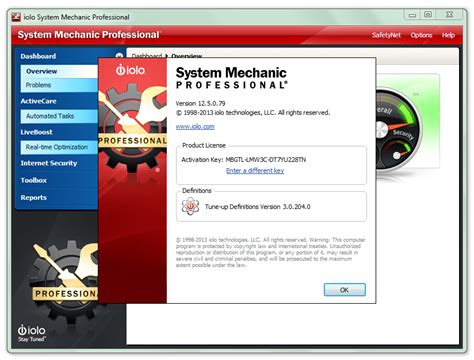Open Automated Tasks under ActiveCare
Viewport: 474px width, 360px height.
tap(59, 116)
